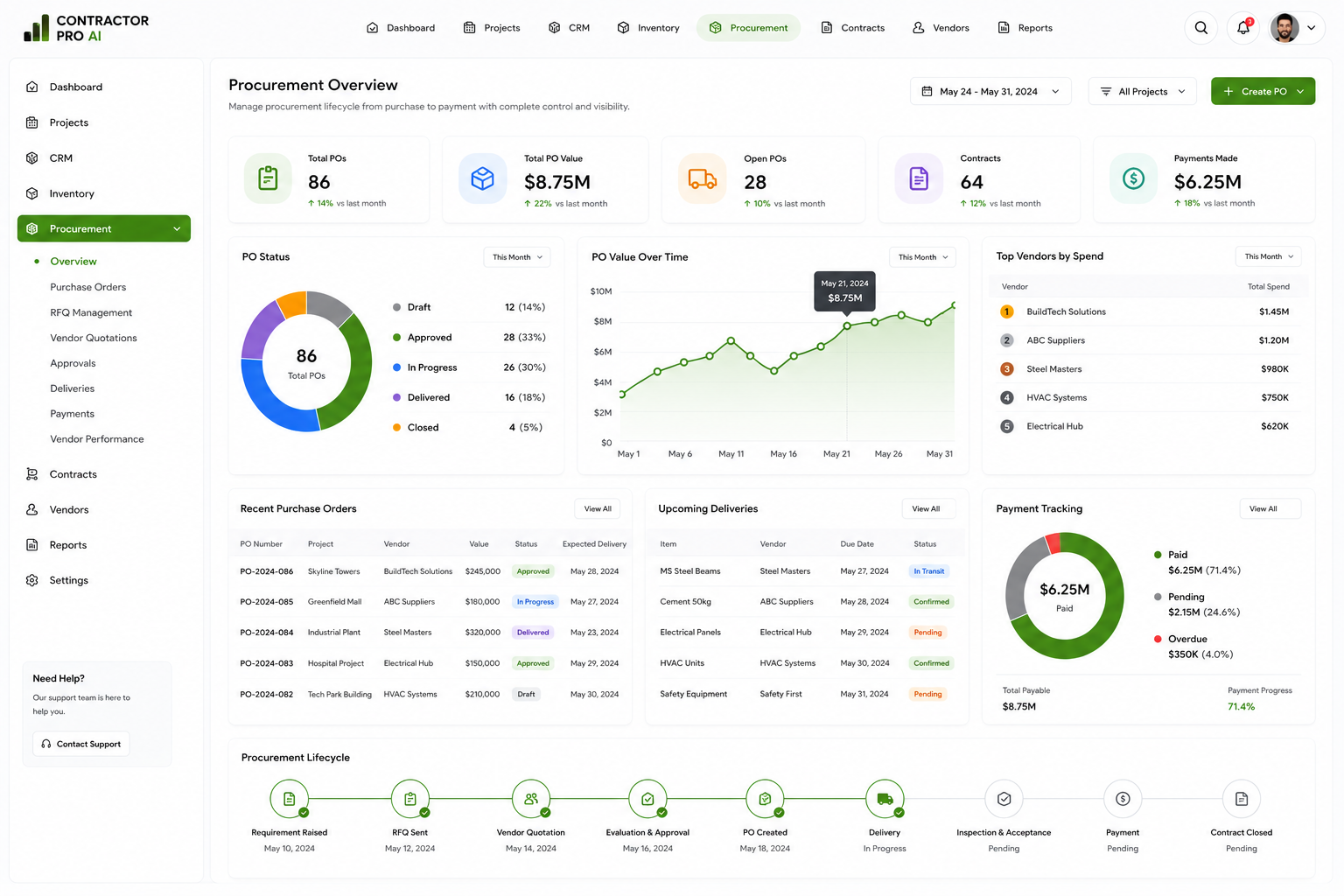The width and height of the screenshot is (1344, 896).
Task: Select the Payment dollar lifecycle step icon
Action: click(x=1123, y=799)
